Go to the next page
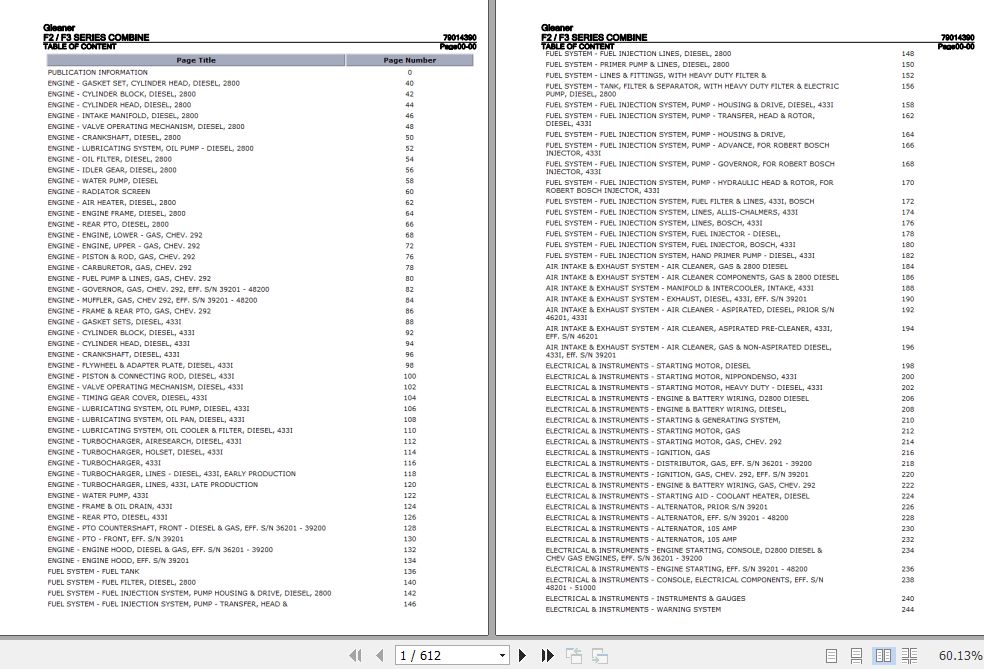This screenshot has height=669, width=984. point(522,656)
